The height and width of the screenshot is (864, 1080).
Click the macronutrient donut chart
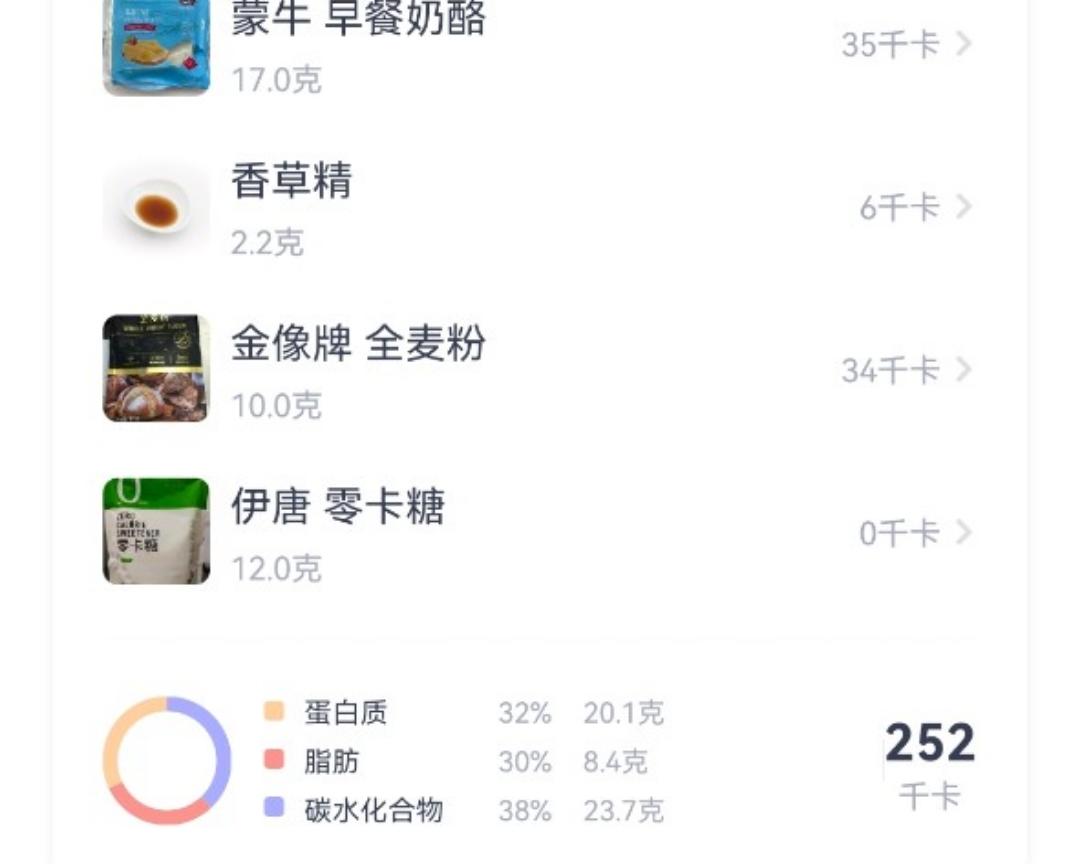click(x=167, y=760)
